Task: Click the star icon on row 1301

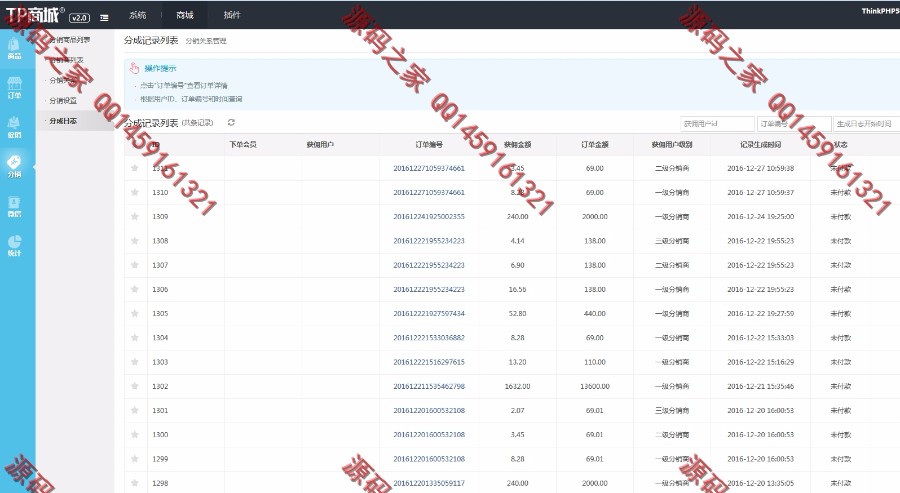Action: tap(135, 410)
